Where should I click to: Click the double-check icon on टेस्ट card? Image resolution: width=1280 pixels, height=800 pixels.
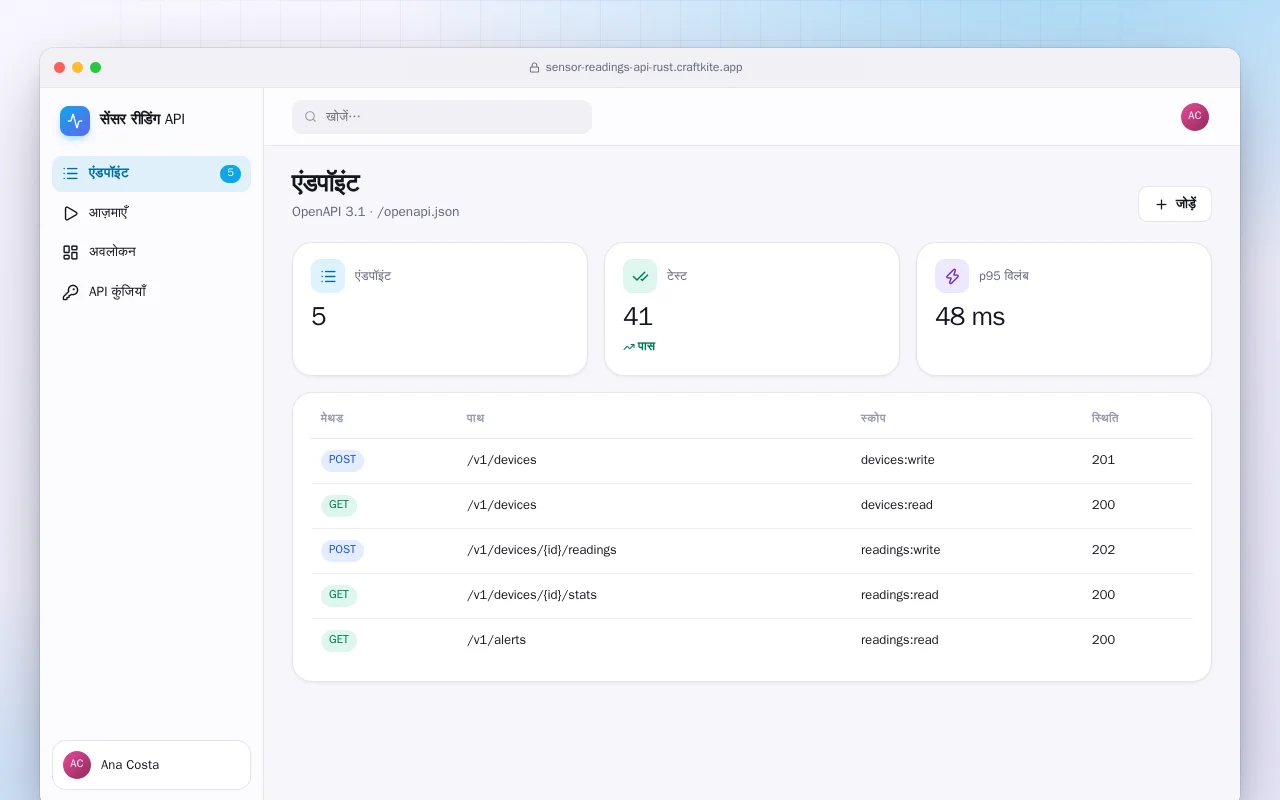click(640, 277)
